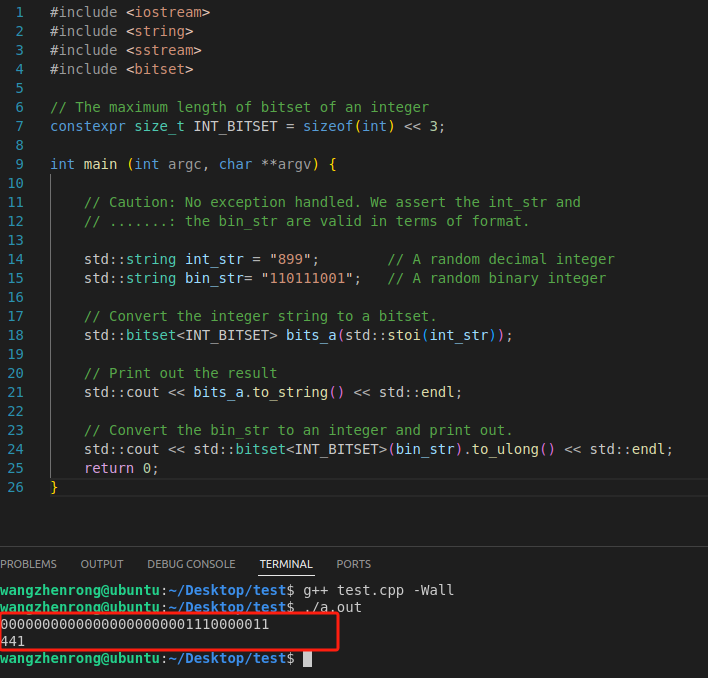
Task: Place cursor on 'int main' definition
Action: pyautogui.click(x=84, y=164)
